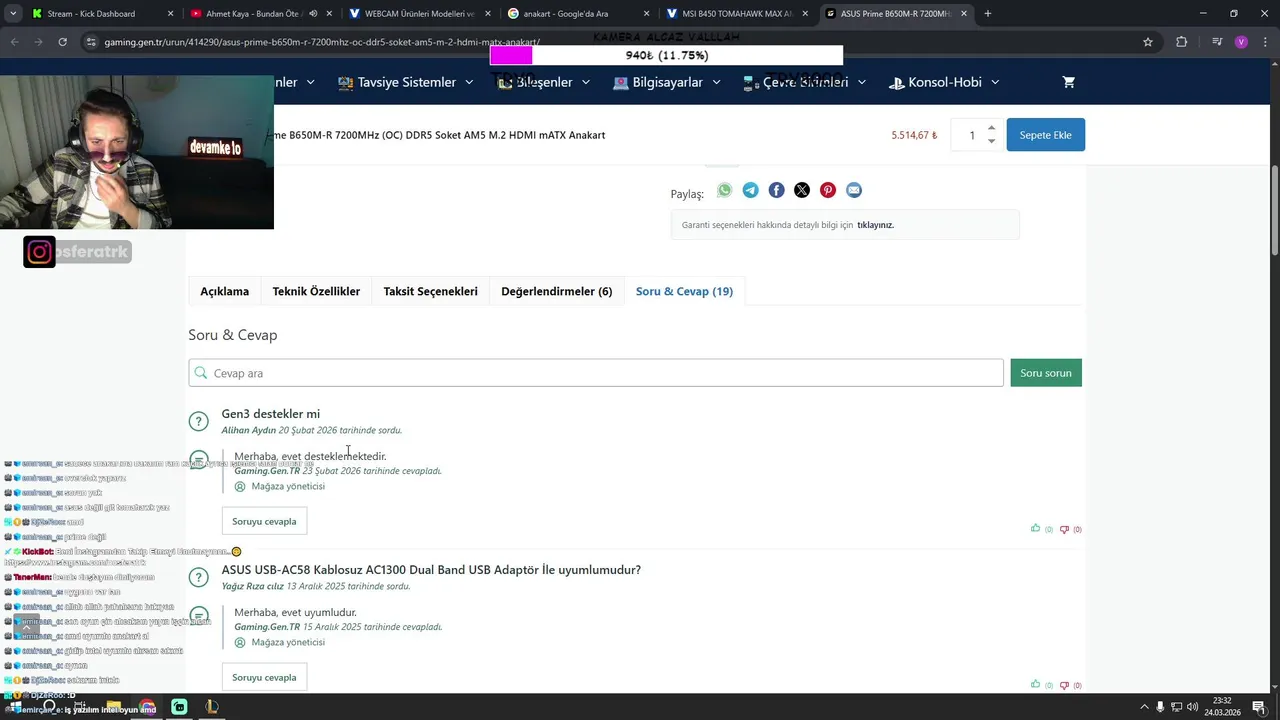Open Chrome from the taskbar
This screenshot has height=720, width=1280.
click(x=147, y=707)
